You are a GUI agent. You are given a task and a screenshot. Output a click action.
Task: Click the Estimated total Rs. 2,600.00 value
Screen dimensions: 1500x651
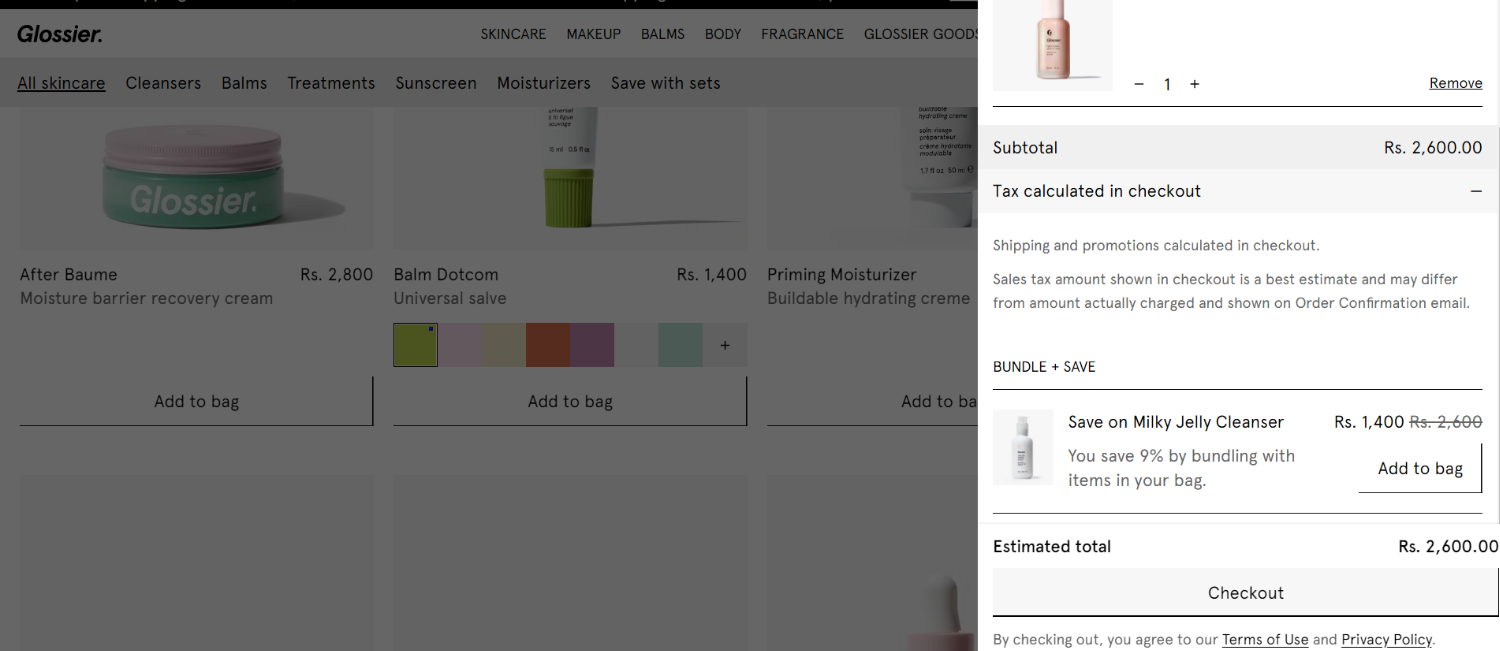(1448, 546)
